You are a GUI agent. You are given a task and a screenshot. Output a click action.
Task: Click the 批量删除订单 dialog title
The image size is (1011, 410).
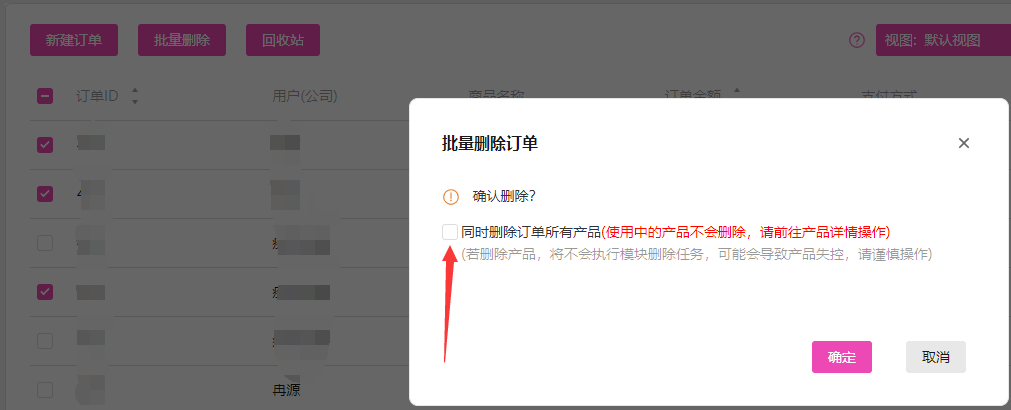(x=489, y=143)
